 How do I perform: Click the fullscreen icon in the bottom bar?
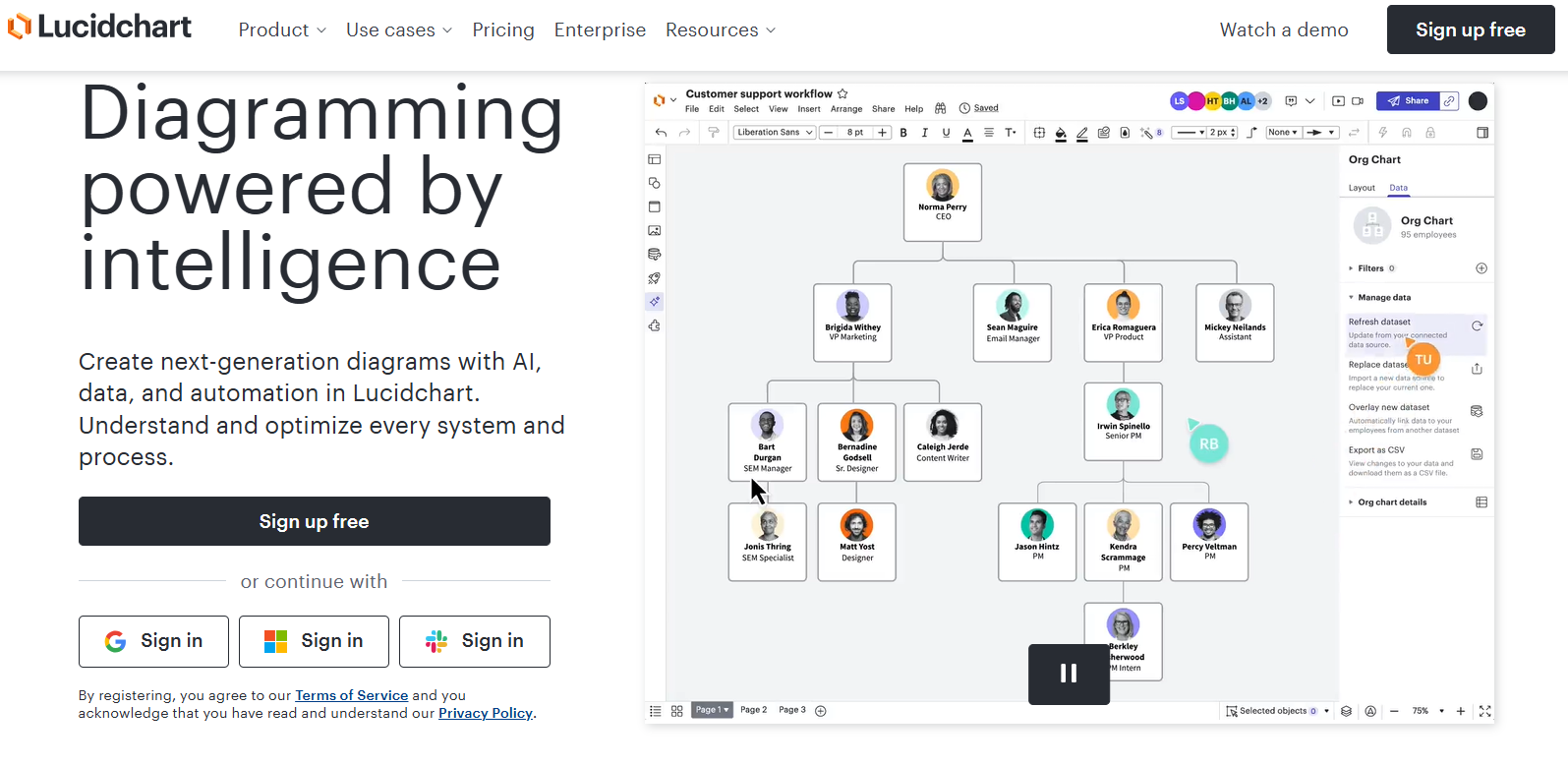(x=1484, y=711)
